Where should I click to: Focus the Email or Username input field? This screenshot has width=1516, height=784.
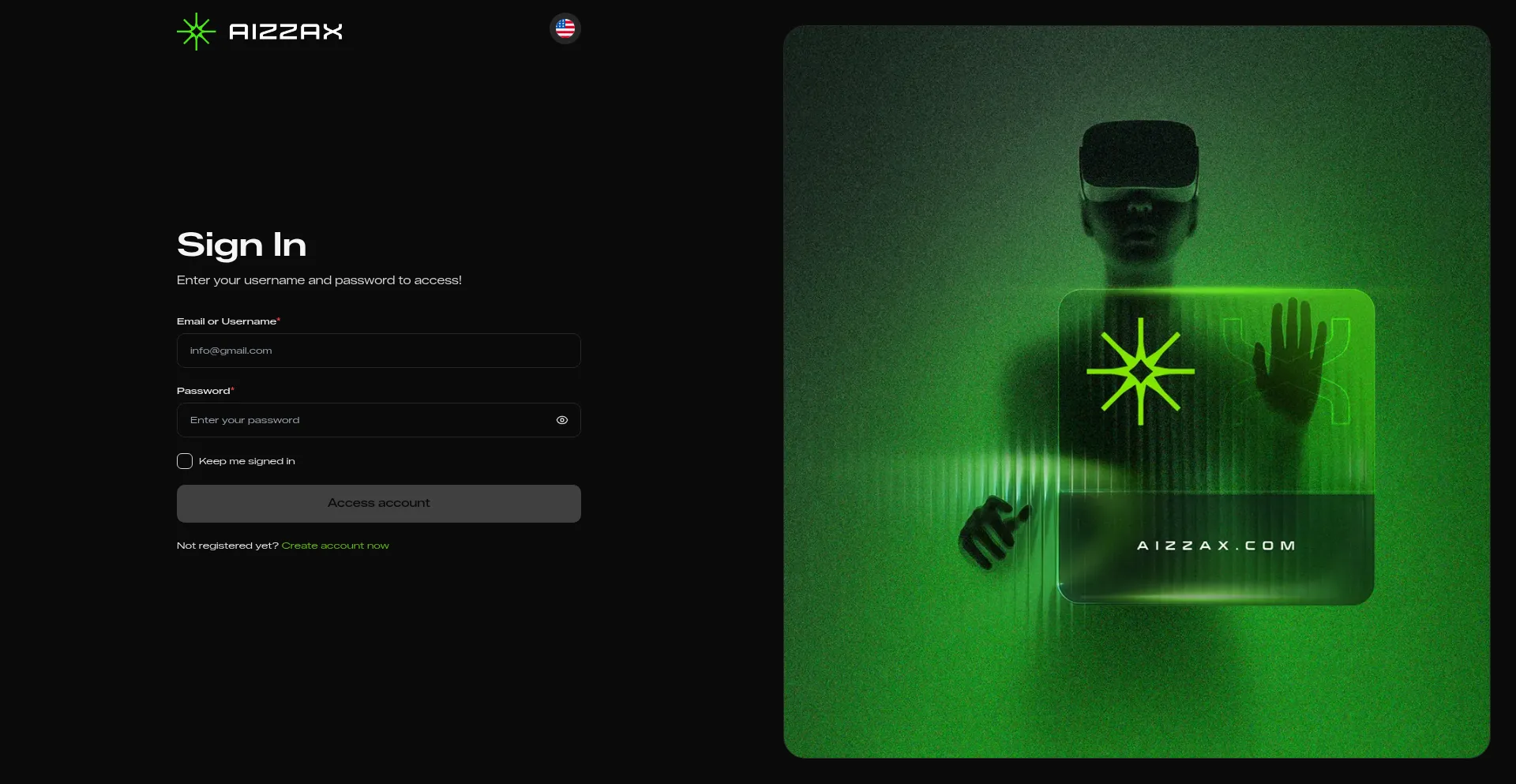379,351
